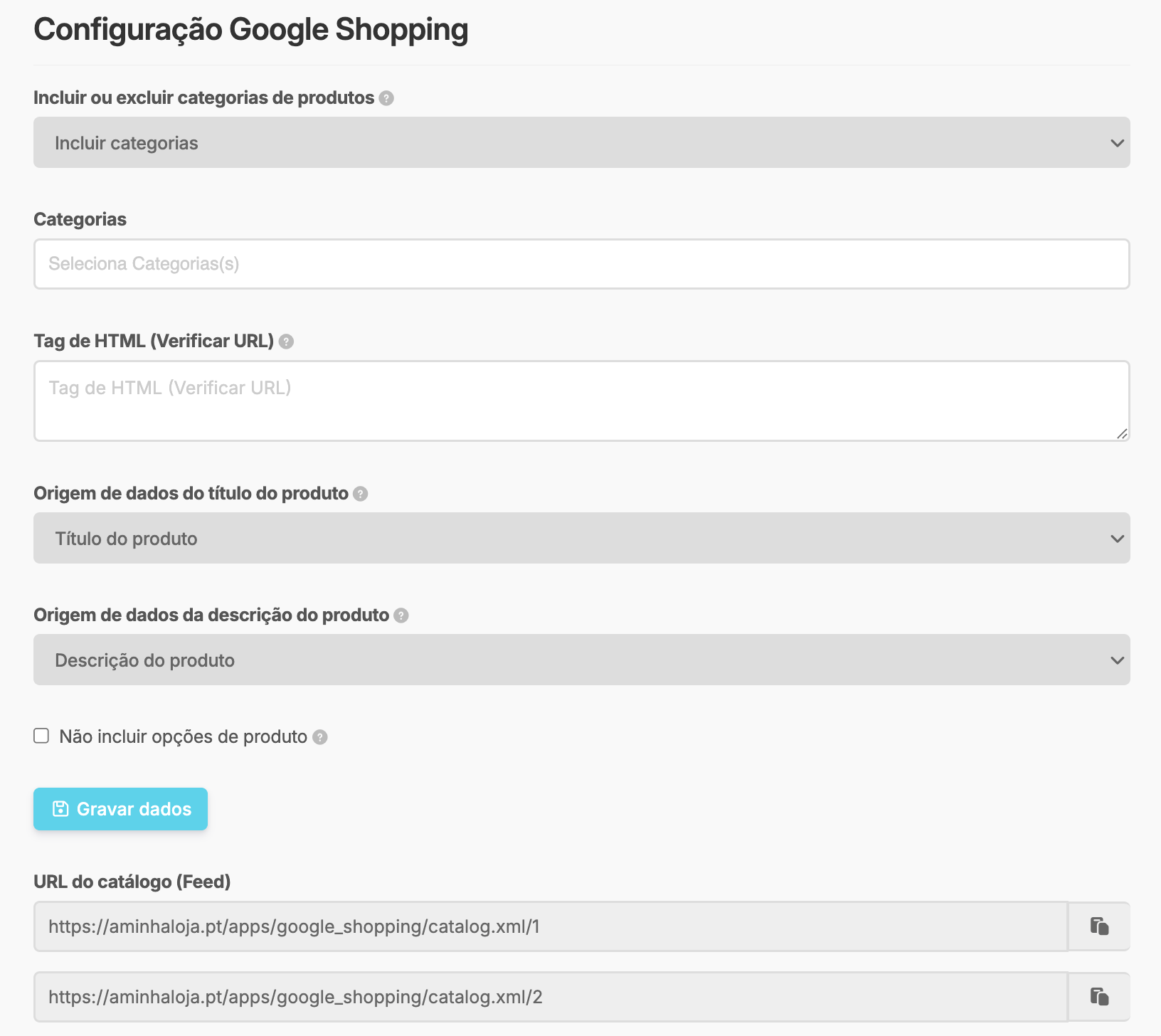
Task: Copy the second catalog feed URL
Action: (x=1099, y=998)
